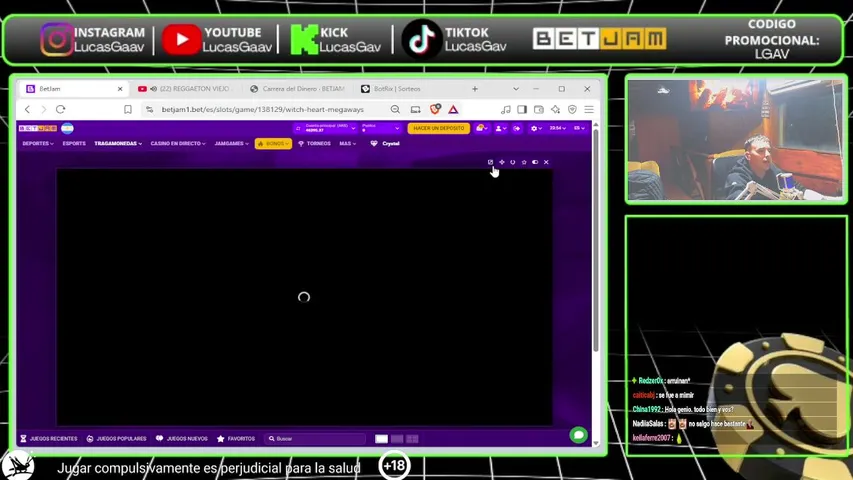Screen dimensions: 853x480
Task: Go back in browser history
Action: point(27,109)
